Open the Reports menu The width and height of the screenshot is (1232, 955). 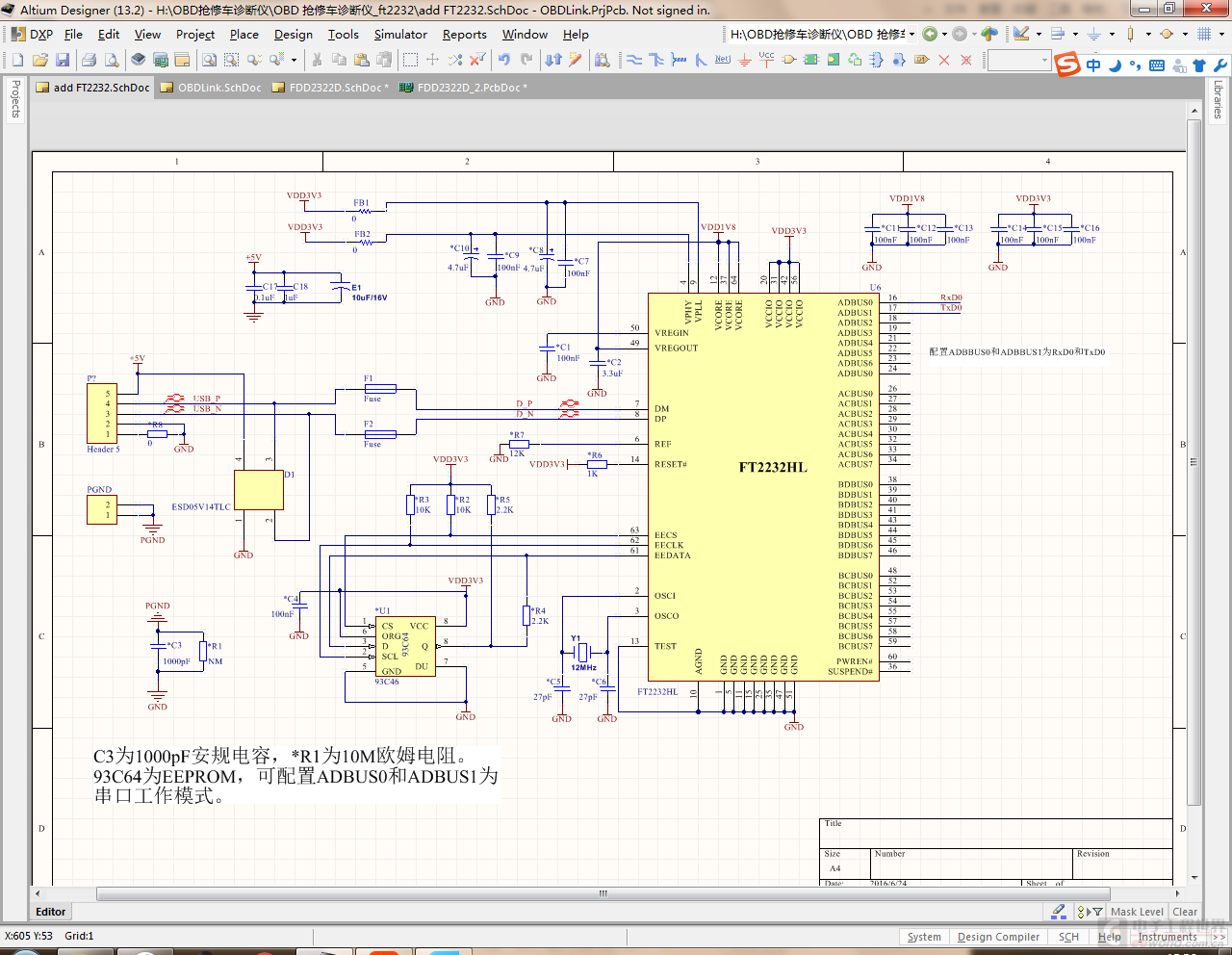coord(465,34)
